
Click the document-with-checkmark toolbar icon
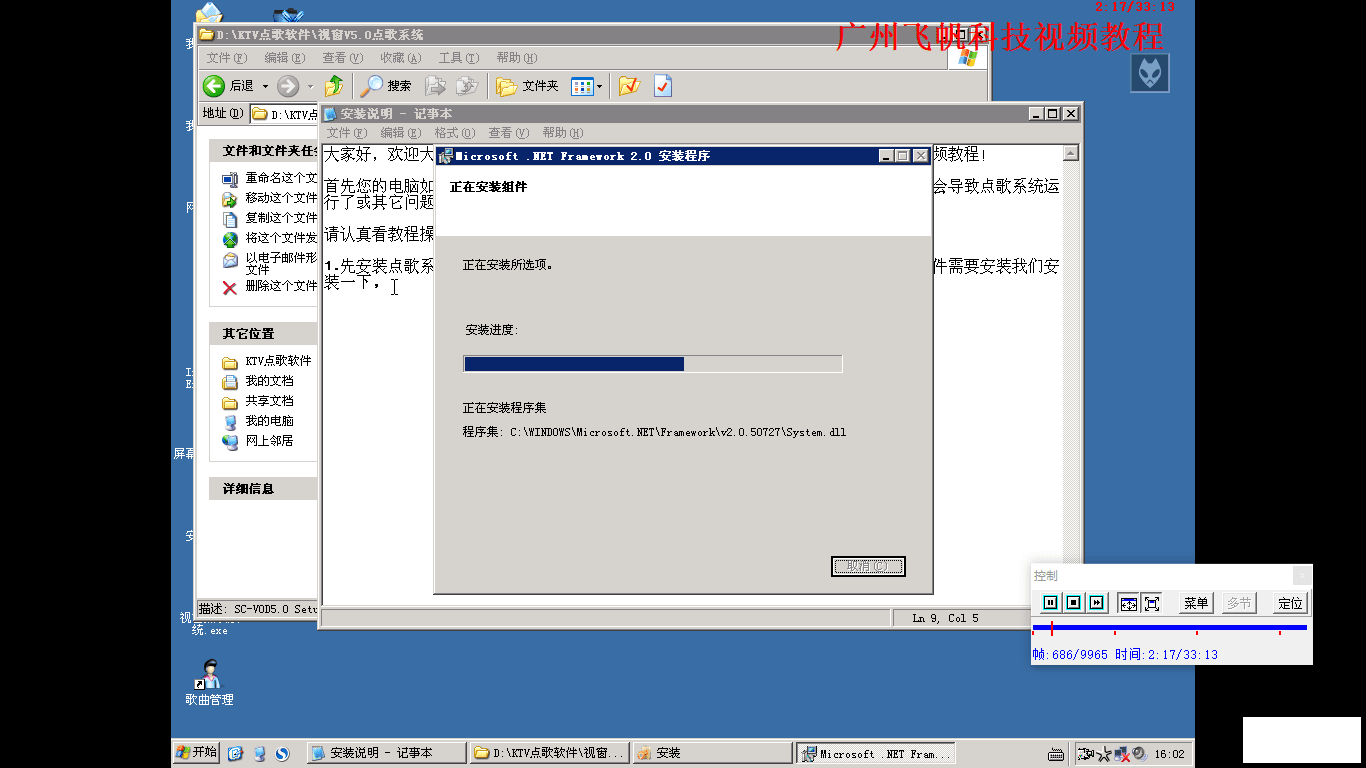coord(662,86)
